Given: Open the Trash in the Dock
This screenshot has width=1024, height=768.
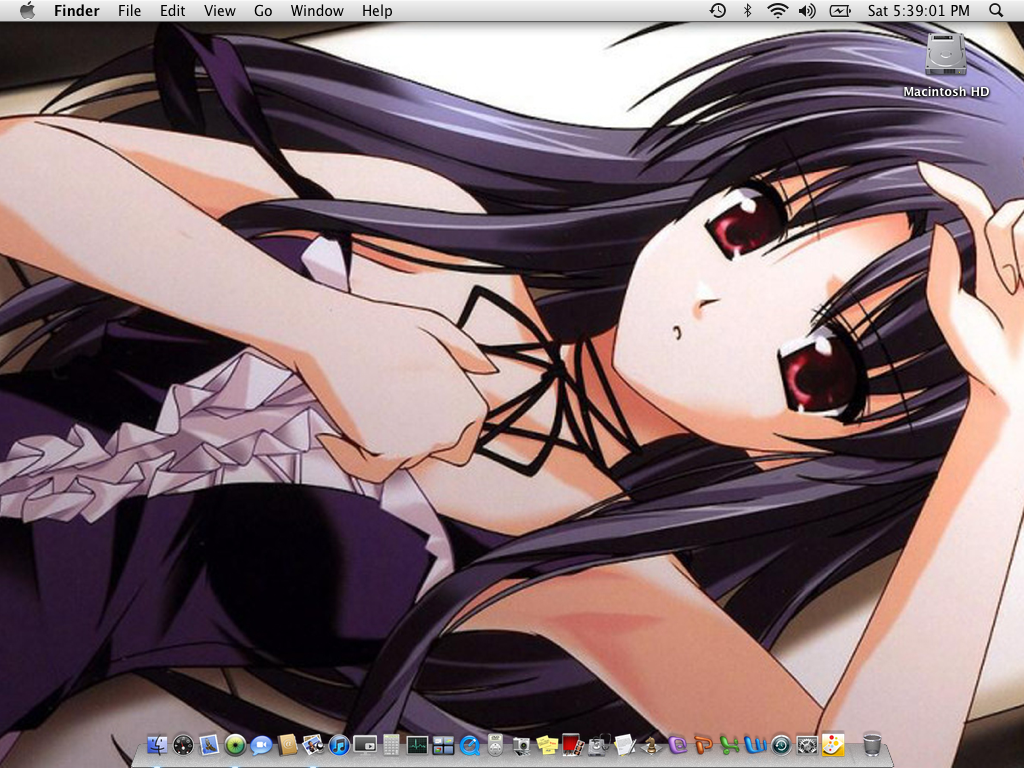Looking at the screenshot, I should [872, 744].
